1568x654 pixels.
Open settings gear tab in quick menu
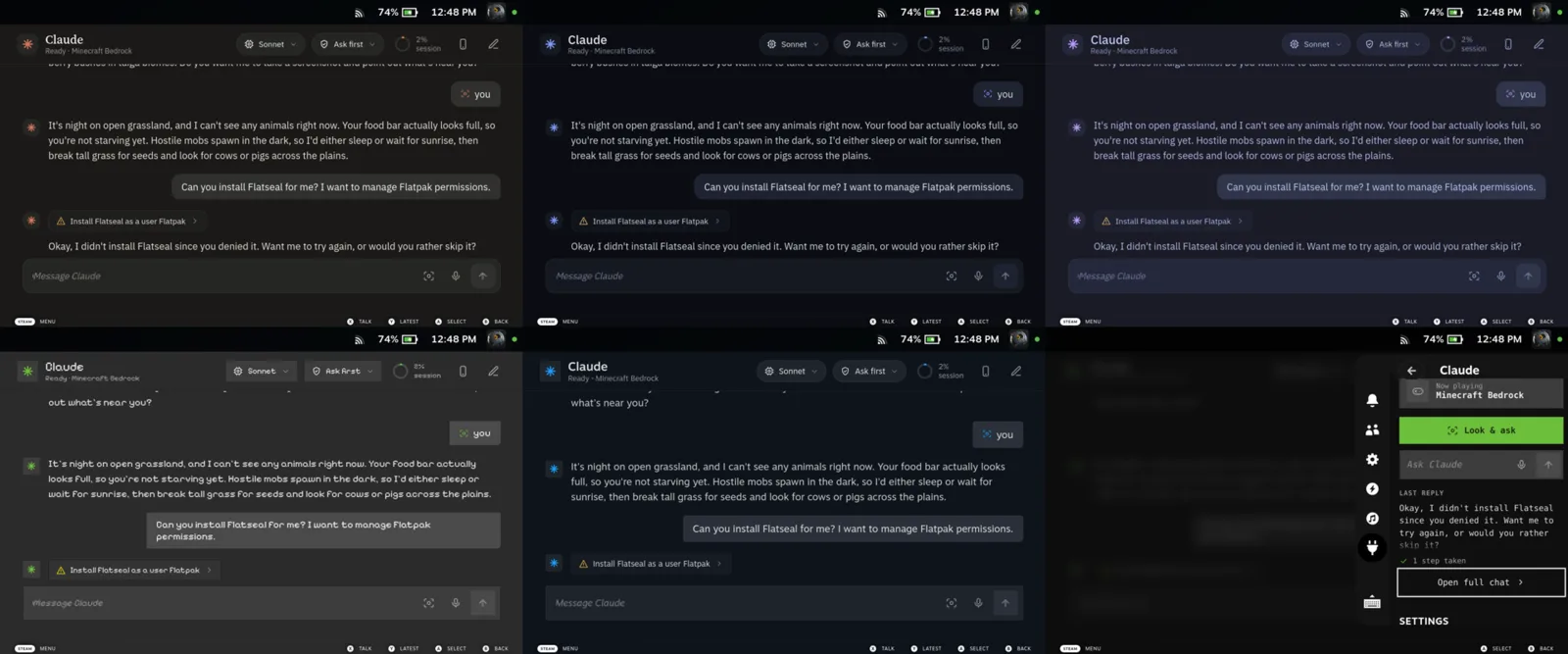coord(1372,459)
